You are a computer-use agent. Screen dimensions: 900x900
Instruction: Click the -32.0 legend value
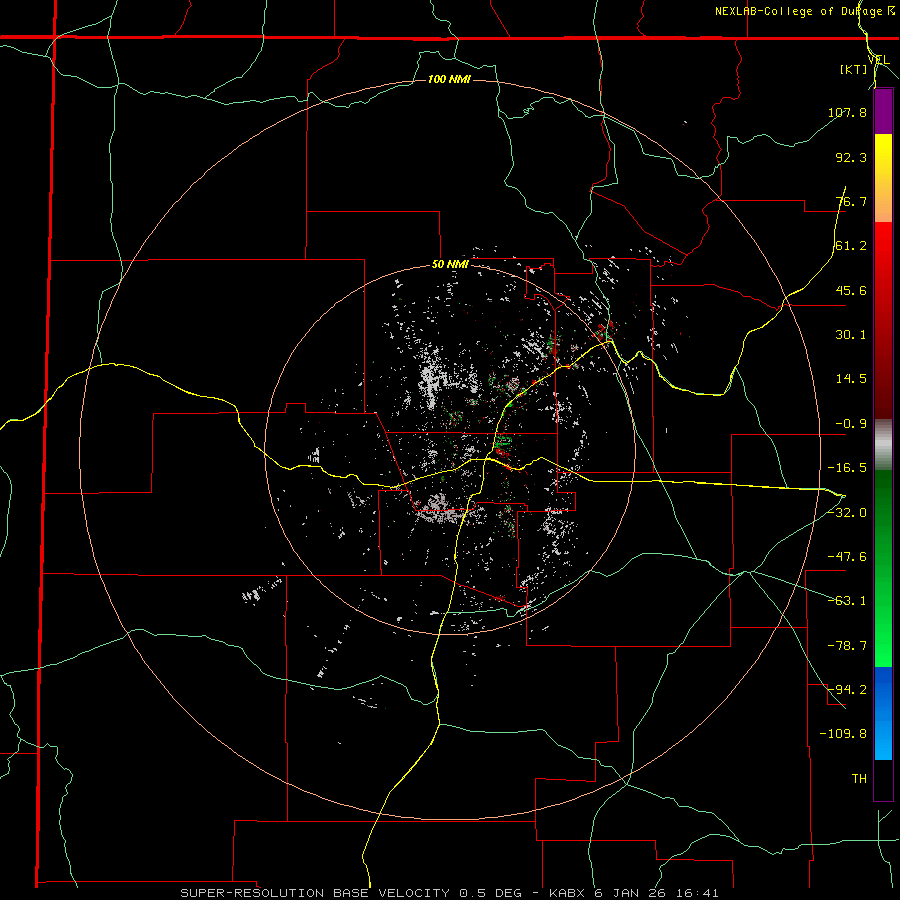pos(847,513)
